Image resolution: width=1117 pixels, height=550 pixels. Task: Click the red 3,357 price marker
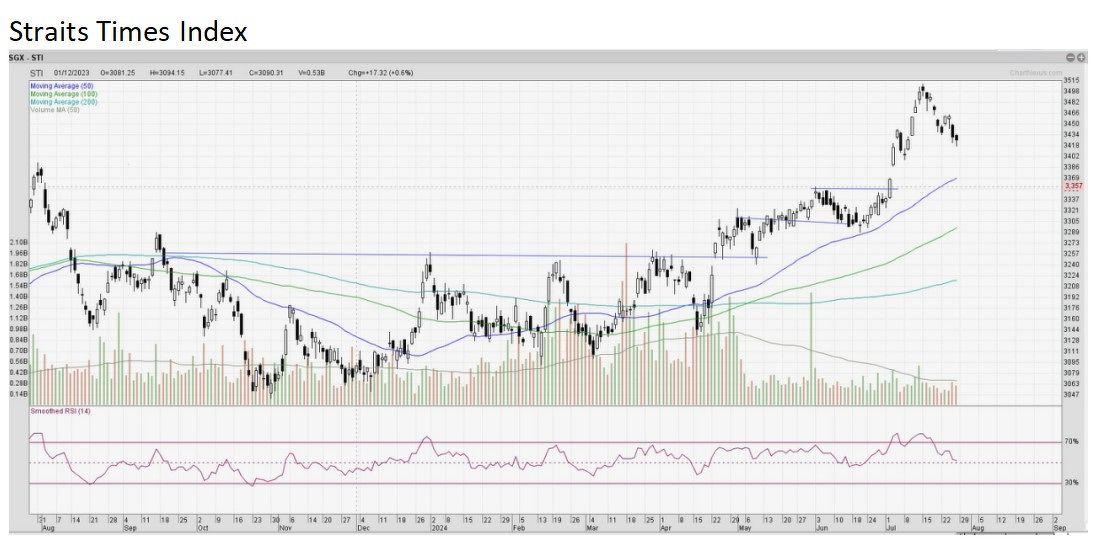[1073, 186]
